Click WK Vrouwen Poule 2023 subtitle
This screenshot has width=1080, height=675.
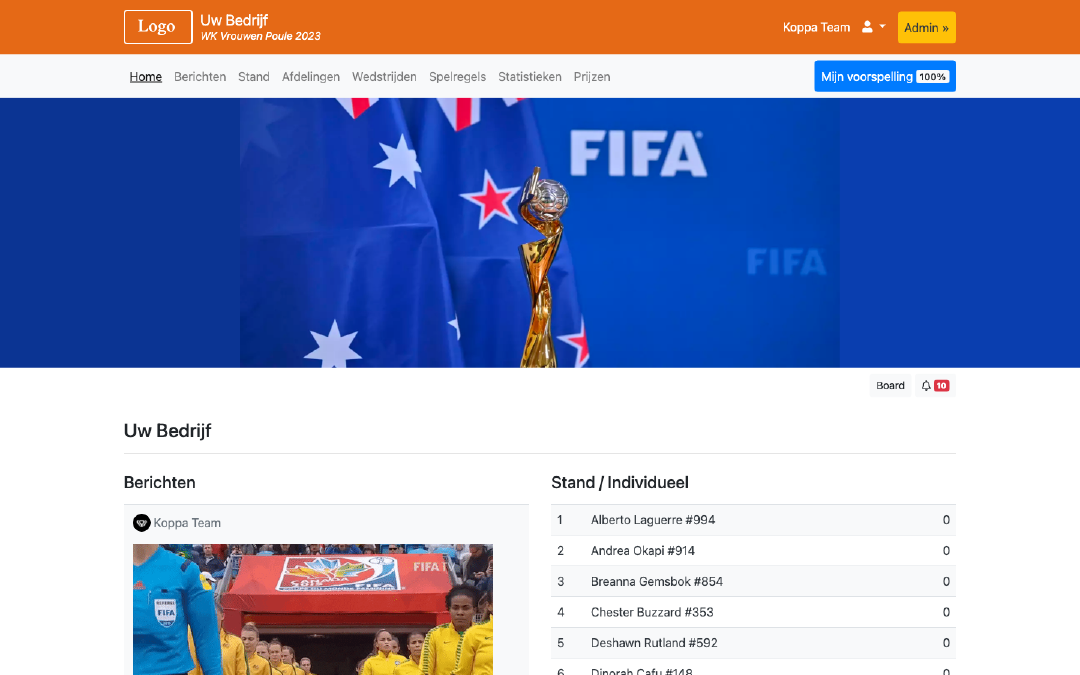click(260, 37)
